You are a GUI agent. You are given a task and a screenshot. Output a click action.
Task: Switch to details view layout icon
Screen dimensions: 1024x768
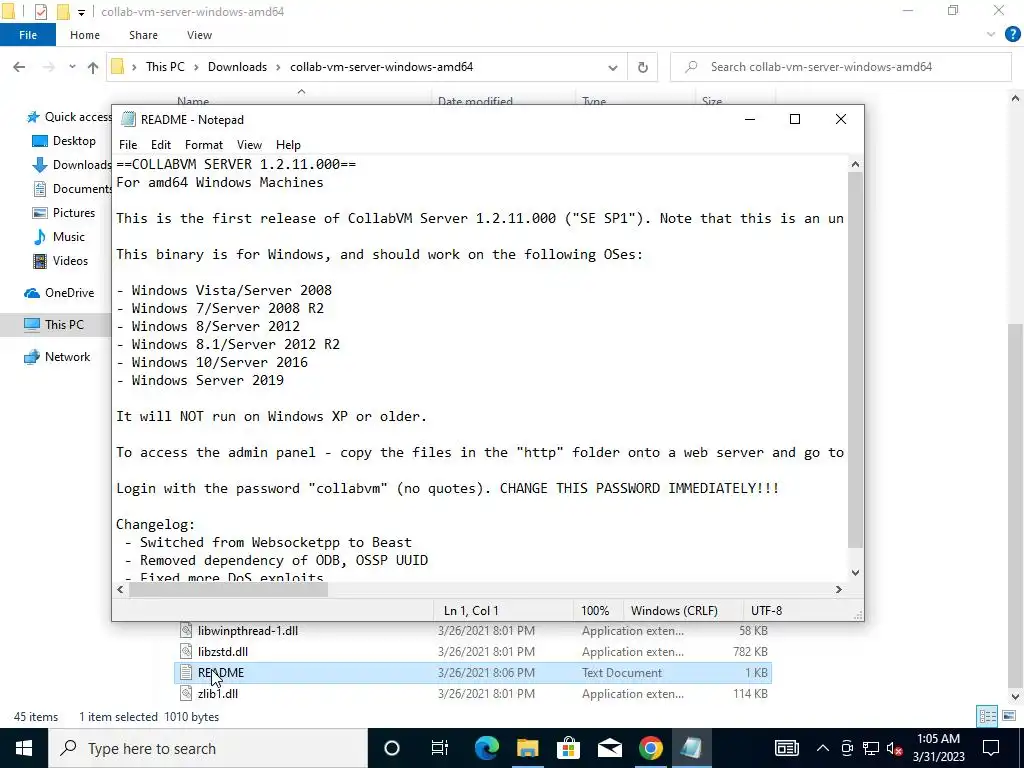pos(987,716)
